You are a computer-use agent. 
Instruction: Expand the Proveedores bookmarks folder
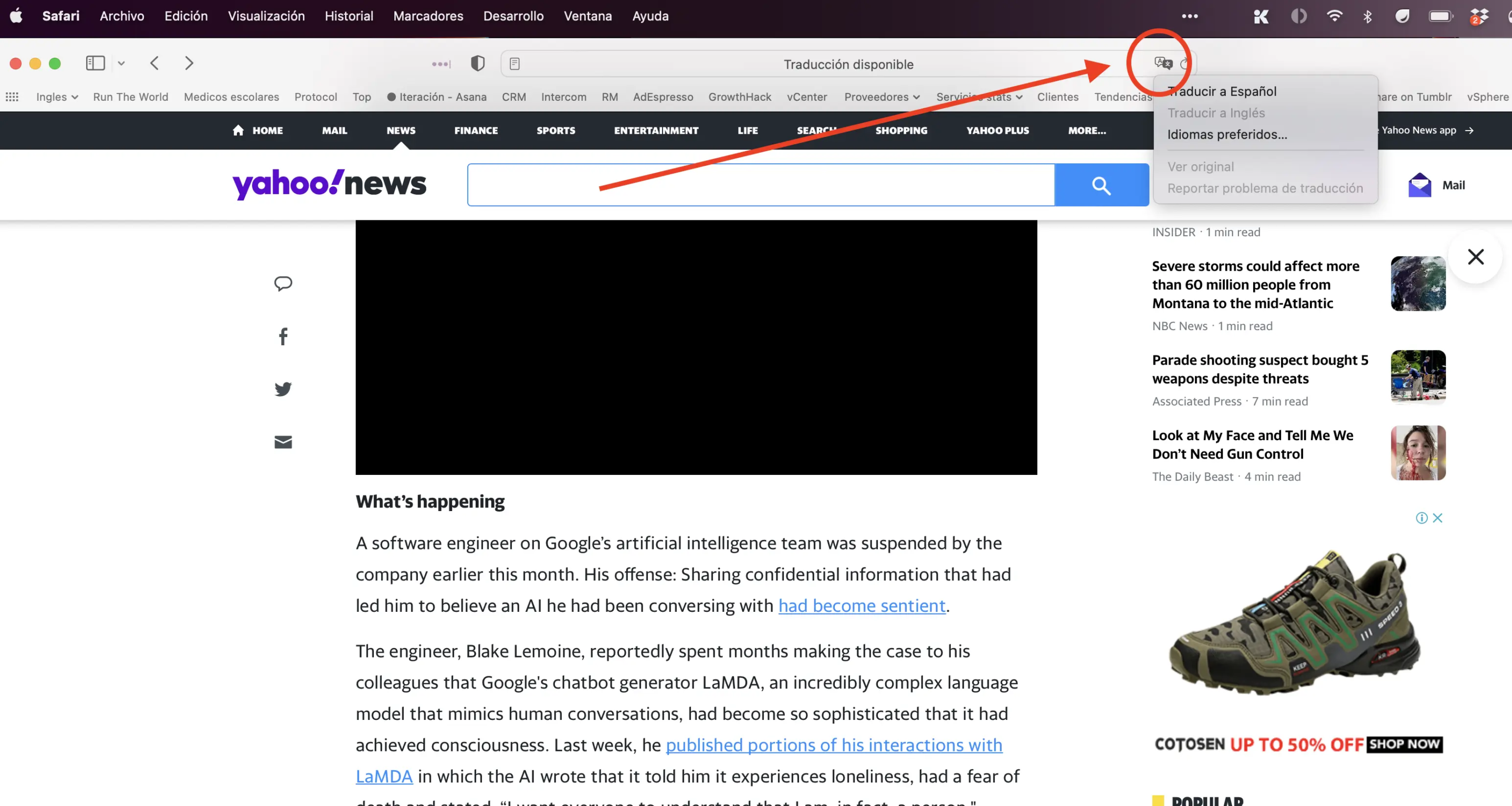[x=881, y=97]
